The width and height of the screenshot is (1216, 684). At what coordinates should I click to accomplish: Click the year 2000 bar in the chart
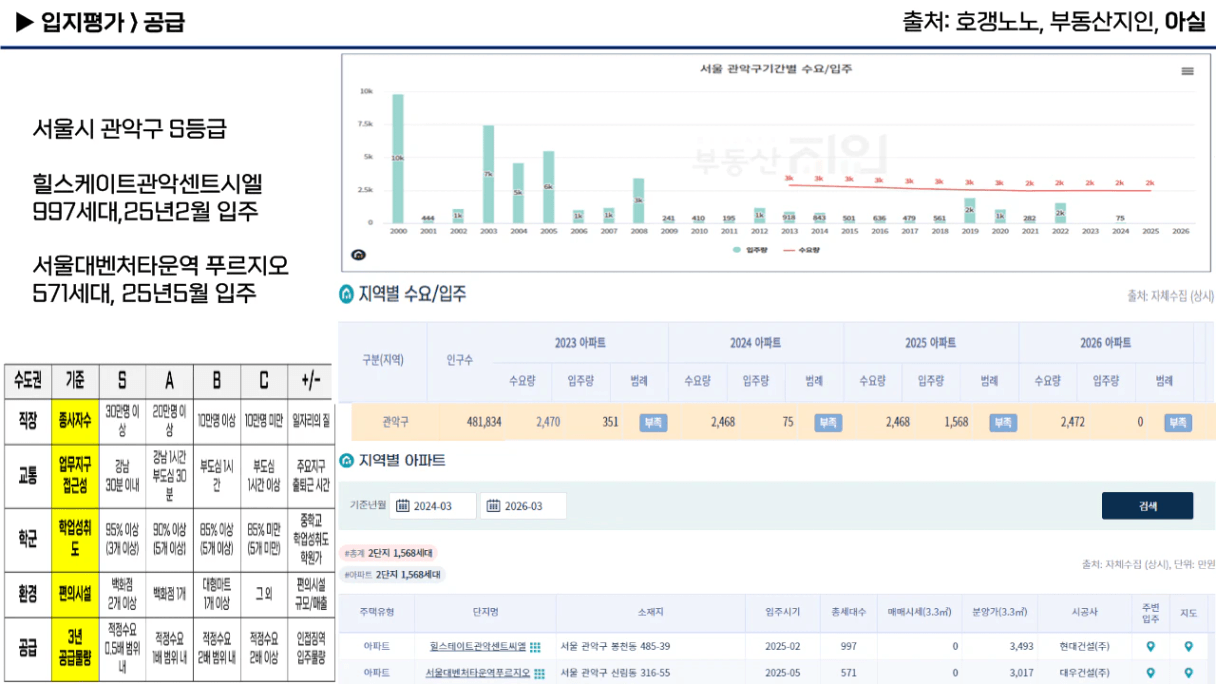(398, 158)
